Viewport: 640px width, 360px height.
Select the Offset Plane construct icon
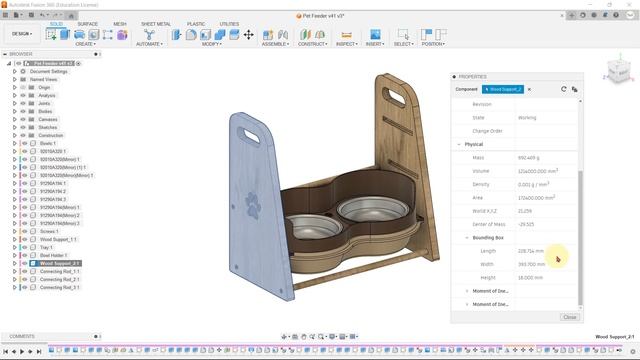coord(305,35)
